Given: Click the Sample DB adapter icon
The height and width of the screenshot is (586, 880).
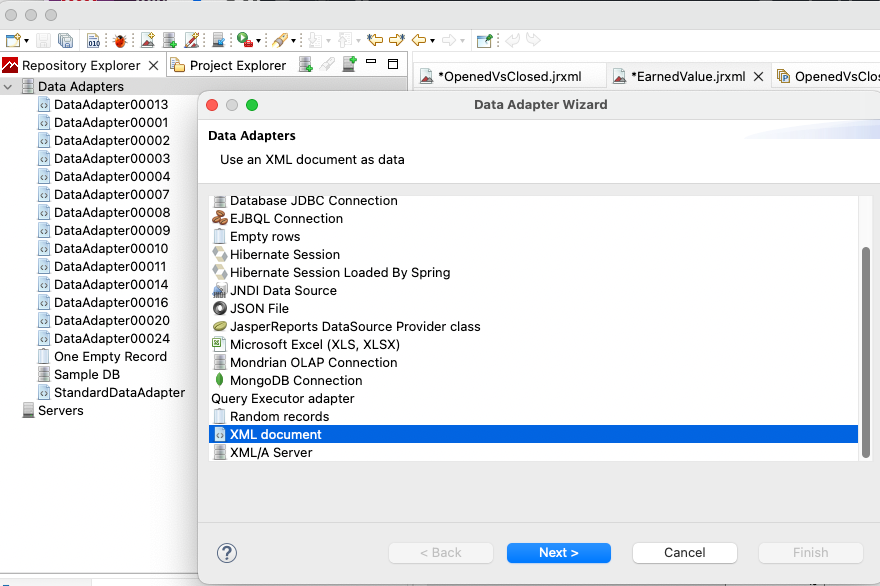Looking at the screenshot, I should (x=44, y=375).
